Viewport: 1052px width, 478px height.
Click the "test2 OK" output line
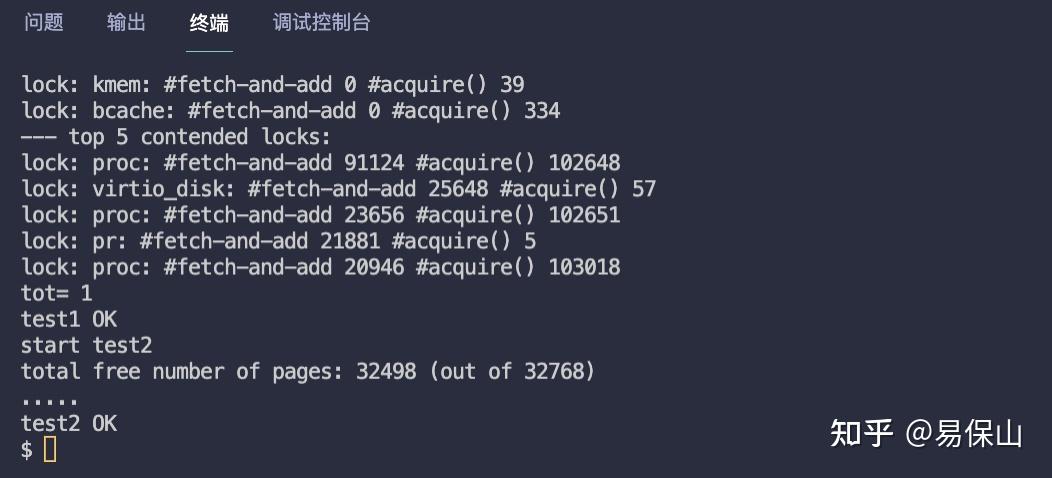[69, 424]
